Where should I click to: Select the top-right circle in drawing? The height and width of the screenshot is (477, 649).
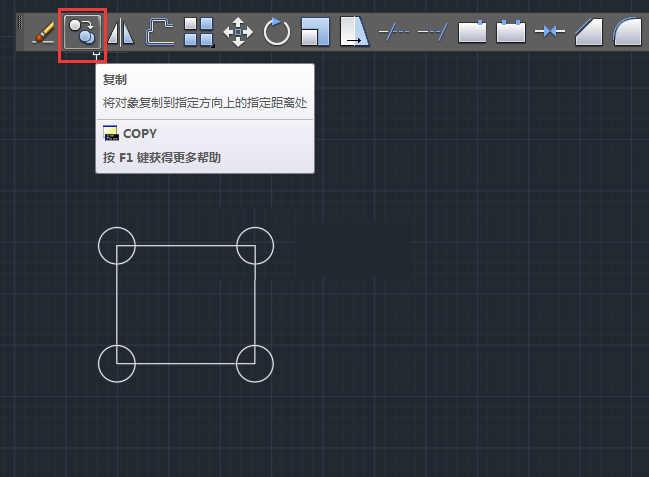tap(255, 246)
